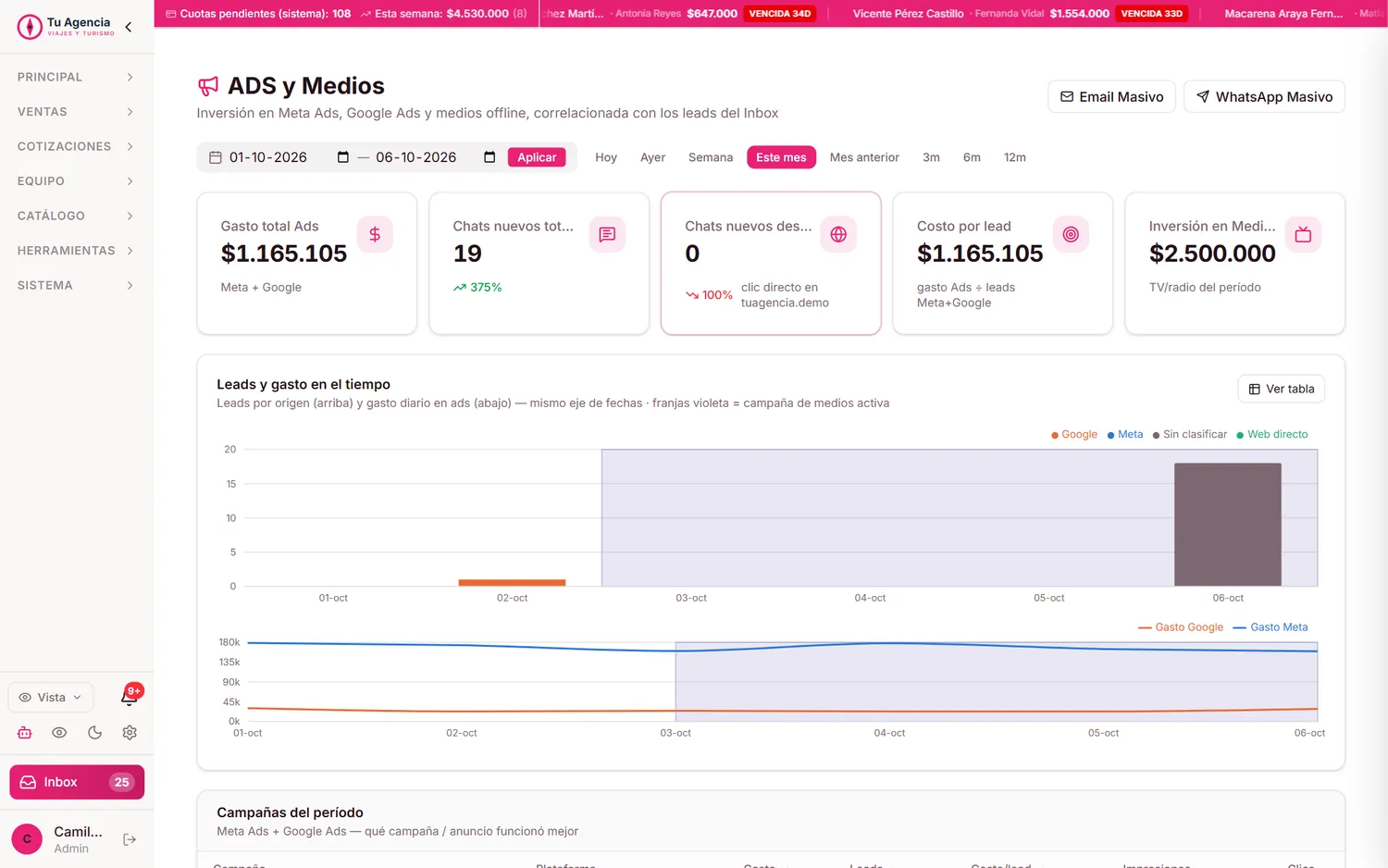Select the Mes anterior range tab

click(864, 157)
